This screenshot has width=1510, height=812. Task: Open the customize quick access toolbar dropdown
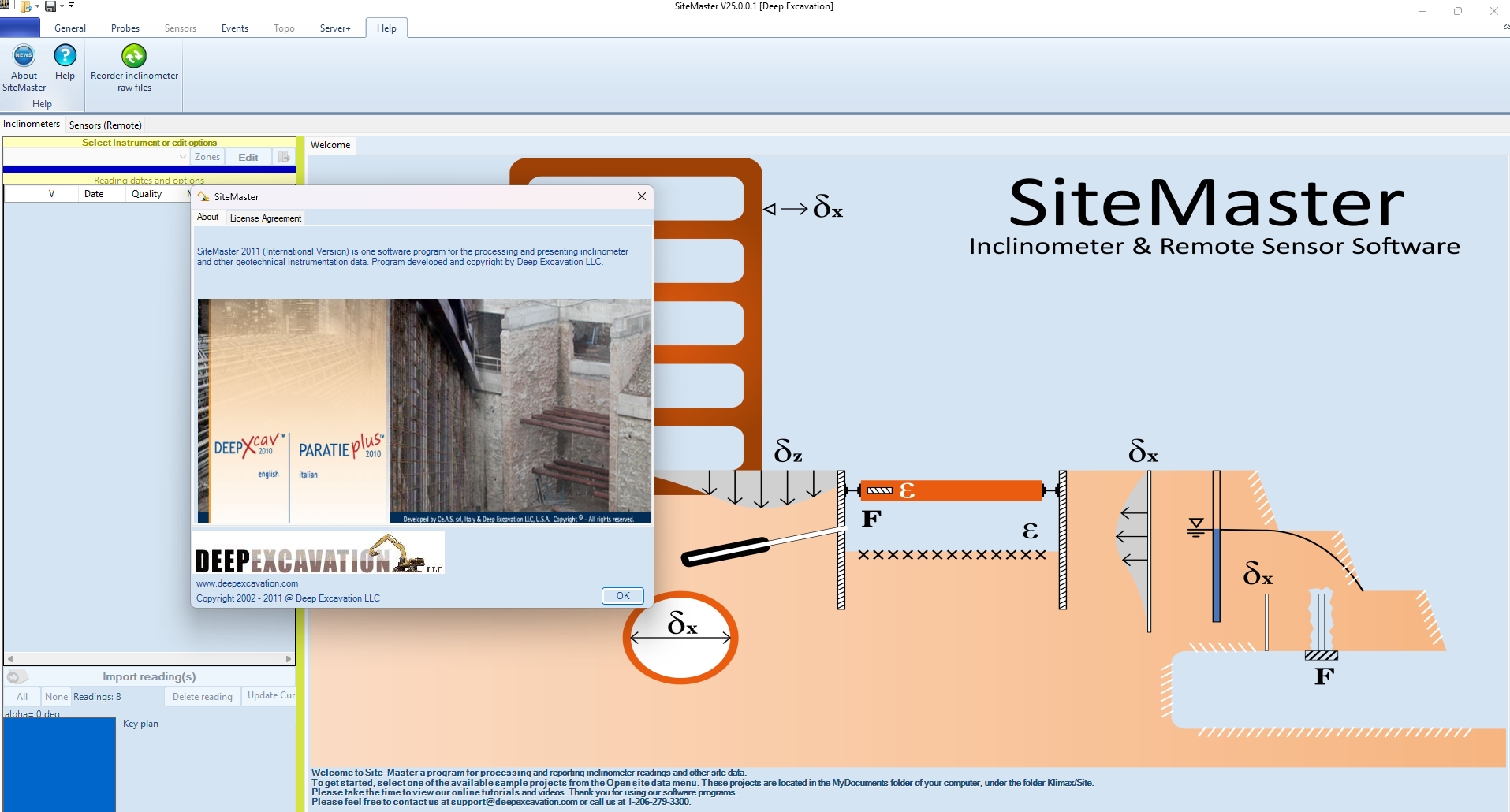click(71, 6)
